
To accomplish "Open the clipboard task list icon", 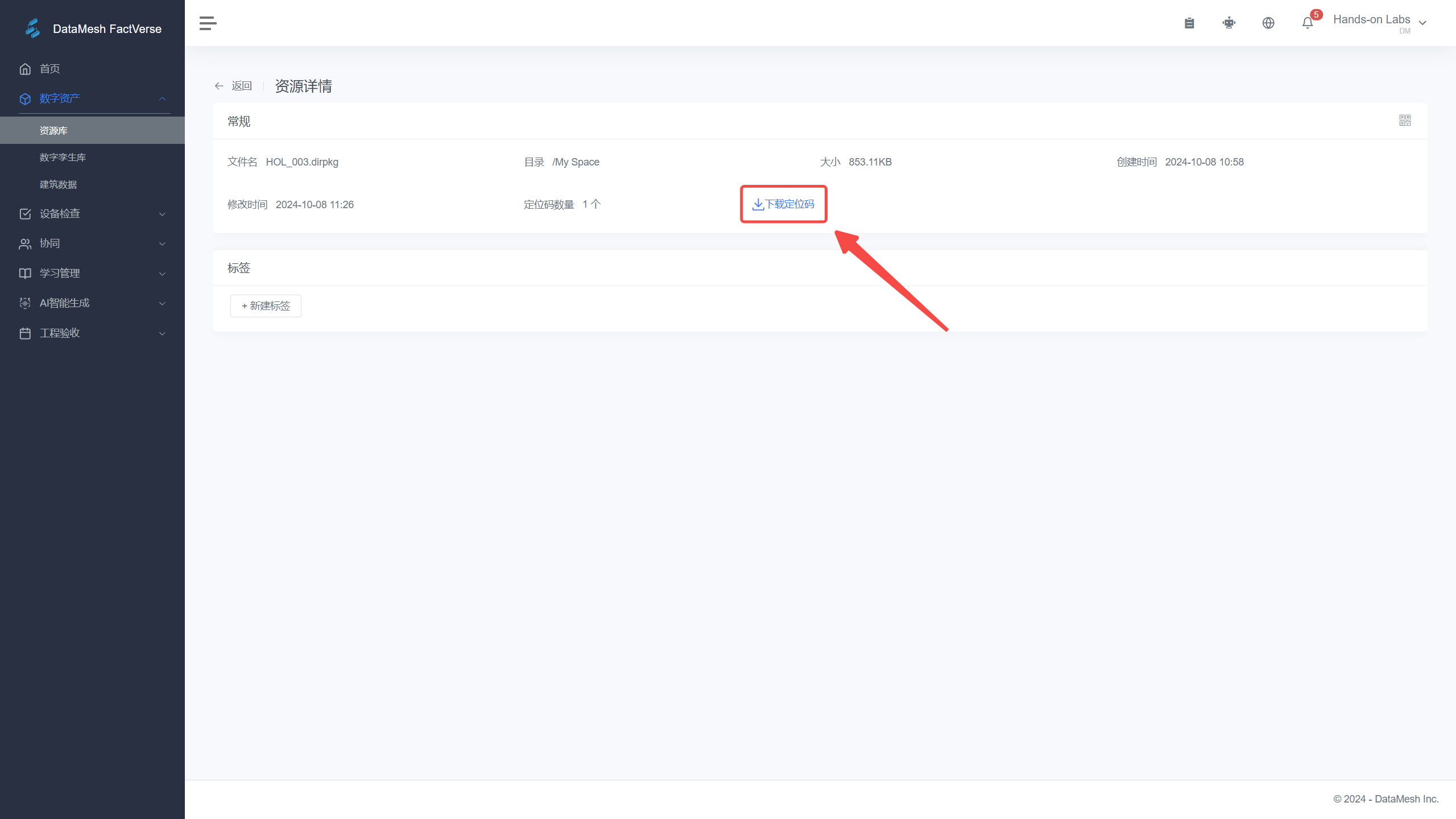I will (1189, 23).
